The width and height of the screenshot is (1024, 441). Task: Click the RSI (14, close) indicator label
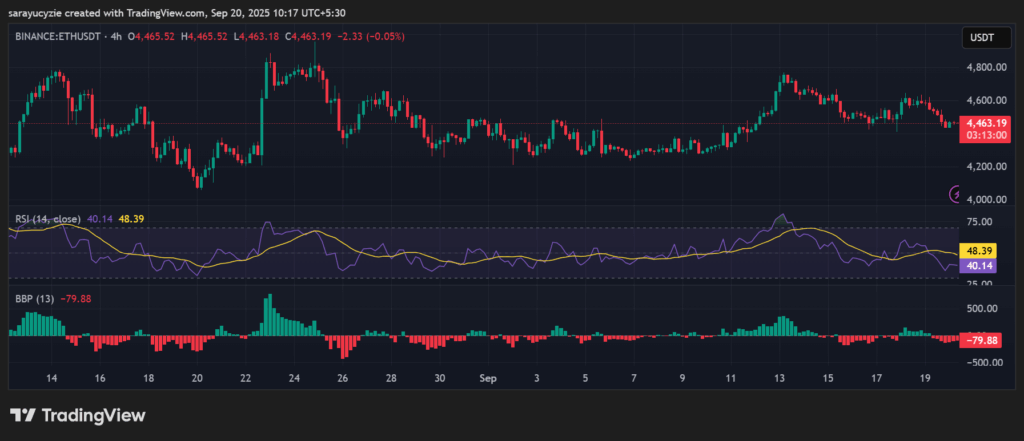(x=48, y=219)
